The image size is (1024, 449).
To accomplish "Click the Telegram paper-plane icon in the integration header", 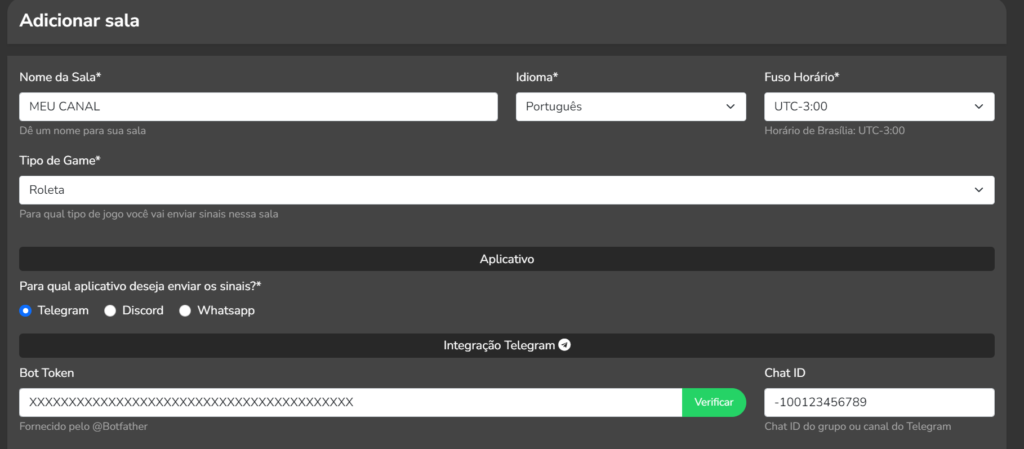I will pos(565,345).
